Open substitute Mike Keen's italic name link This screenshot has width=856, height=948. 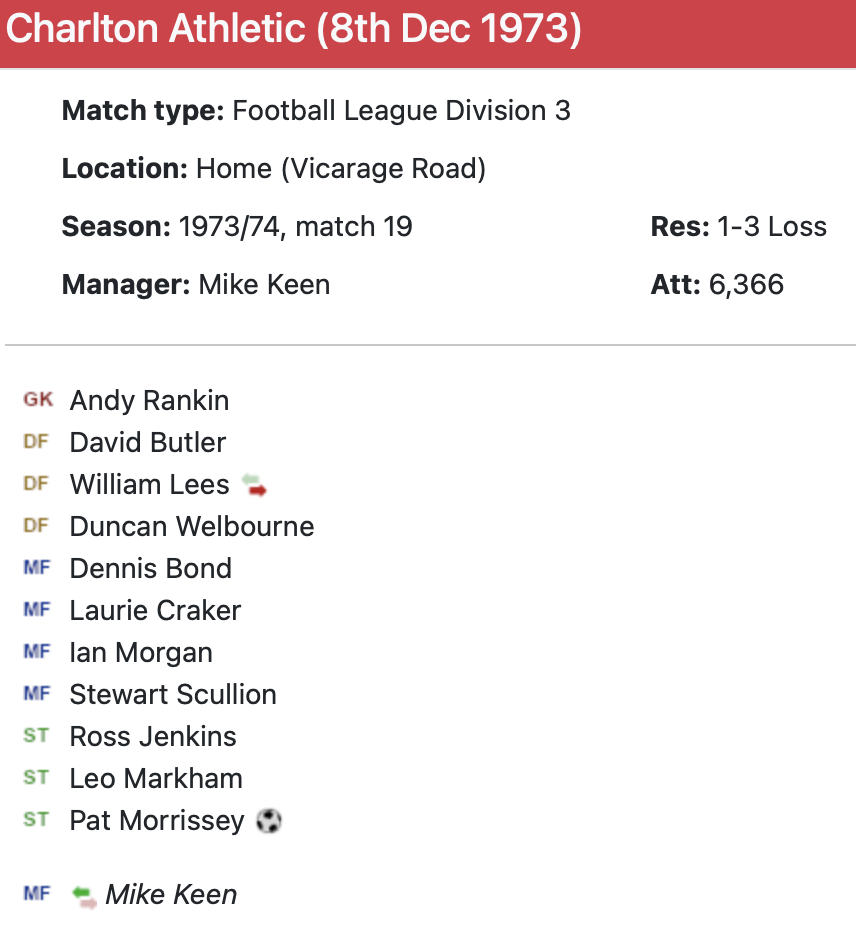171,894
